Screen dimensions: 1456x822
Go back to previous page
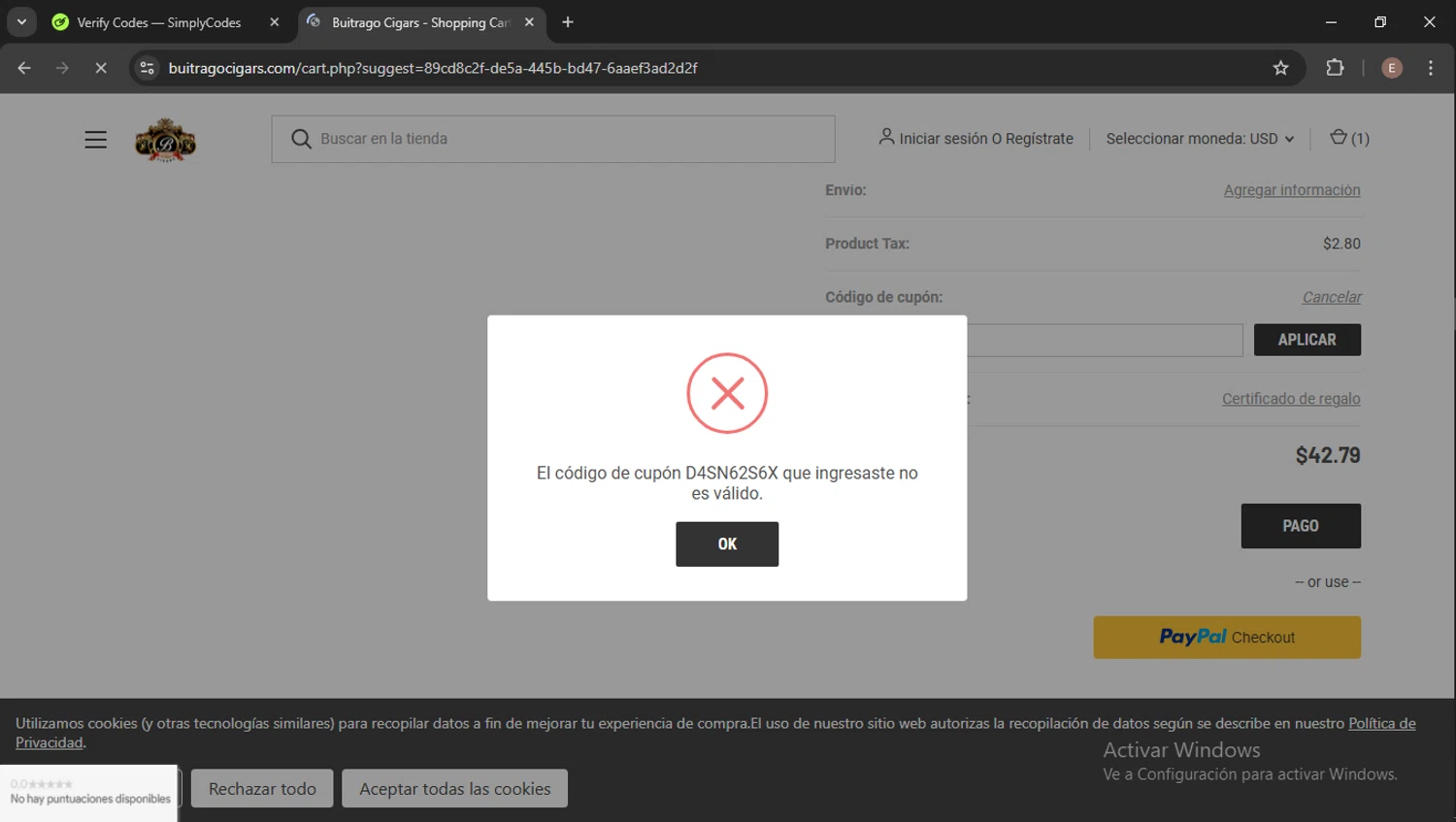[x=24, y=68]
